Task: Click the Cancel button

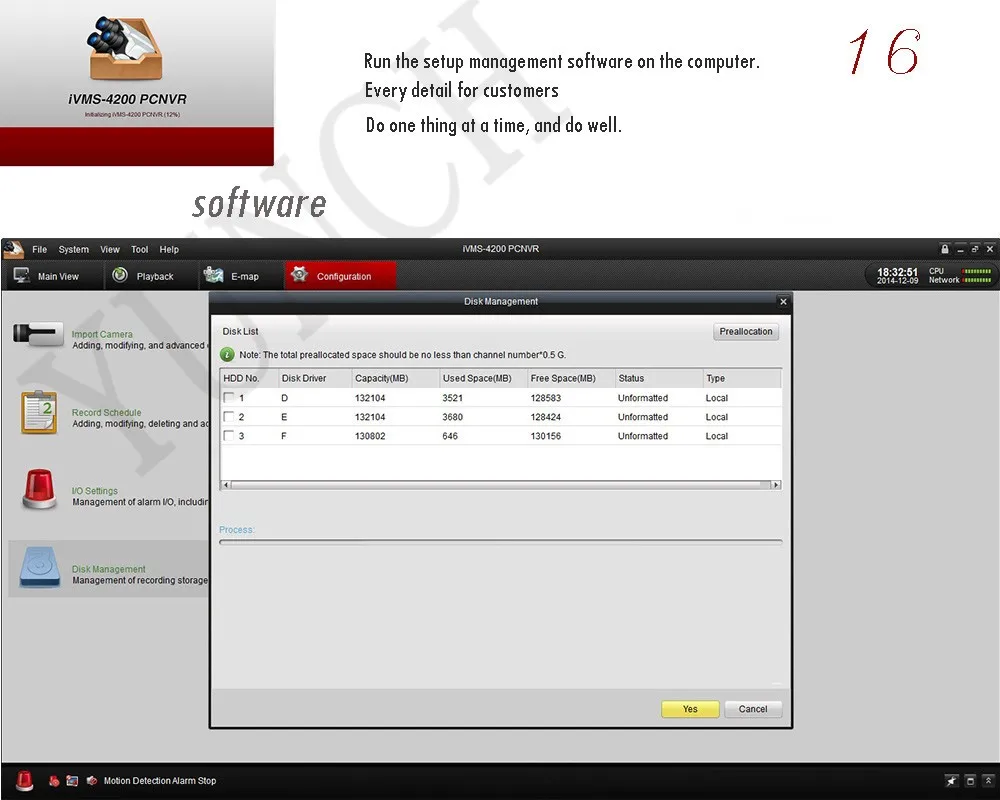Action: [x=753, y=709]
